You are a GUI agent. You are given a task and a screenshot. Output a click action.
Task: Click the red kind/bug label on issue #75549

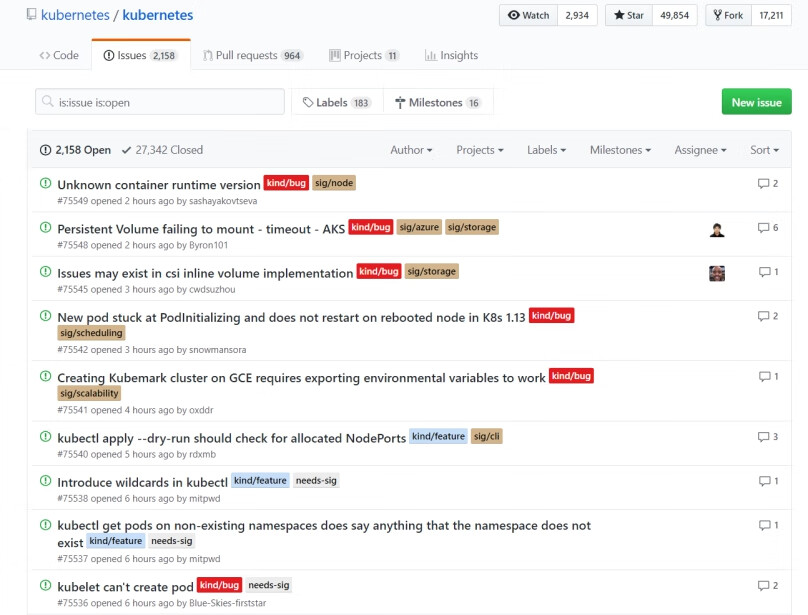click(285, 183)
